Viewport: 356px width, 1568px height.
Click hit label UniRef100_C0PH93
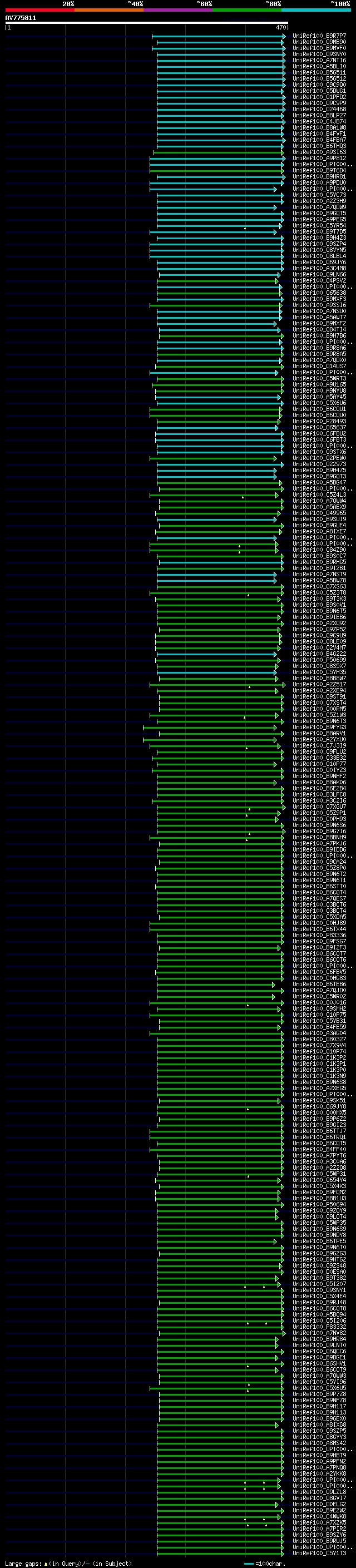(x=319, y=819)
